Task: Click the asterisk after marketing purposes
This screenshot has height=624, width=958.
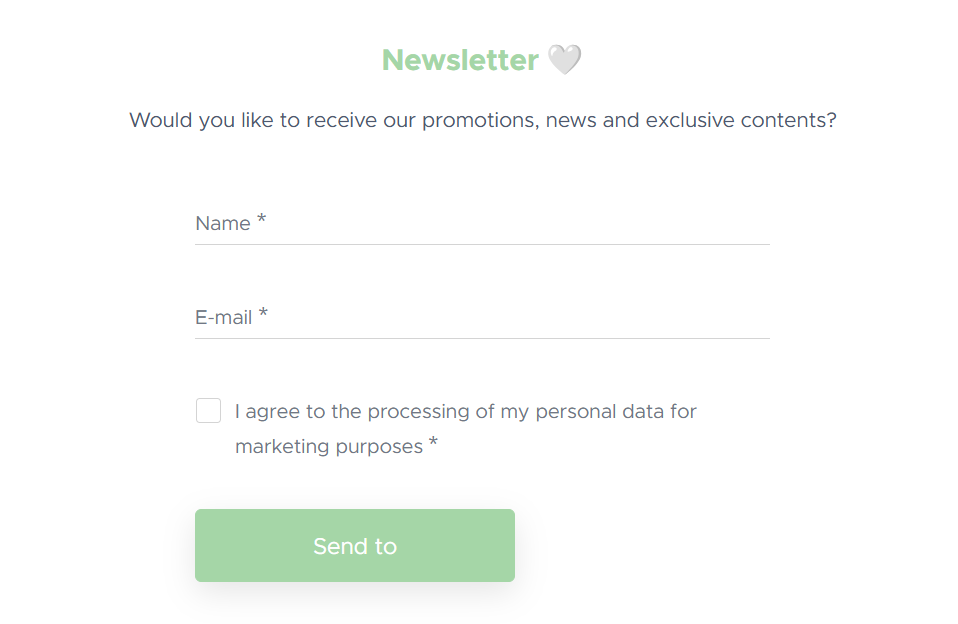Action: [432, 441]
